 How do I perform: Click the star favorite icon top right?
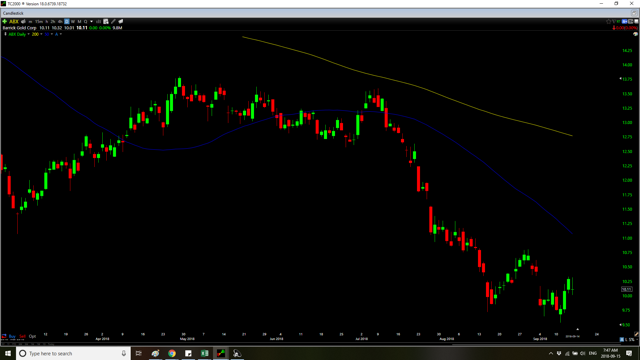pyautogui.click(x=608, y=21)
